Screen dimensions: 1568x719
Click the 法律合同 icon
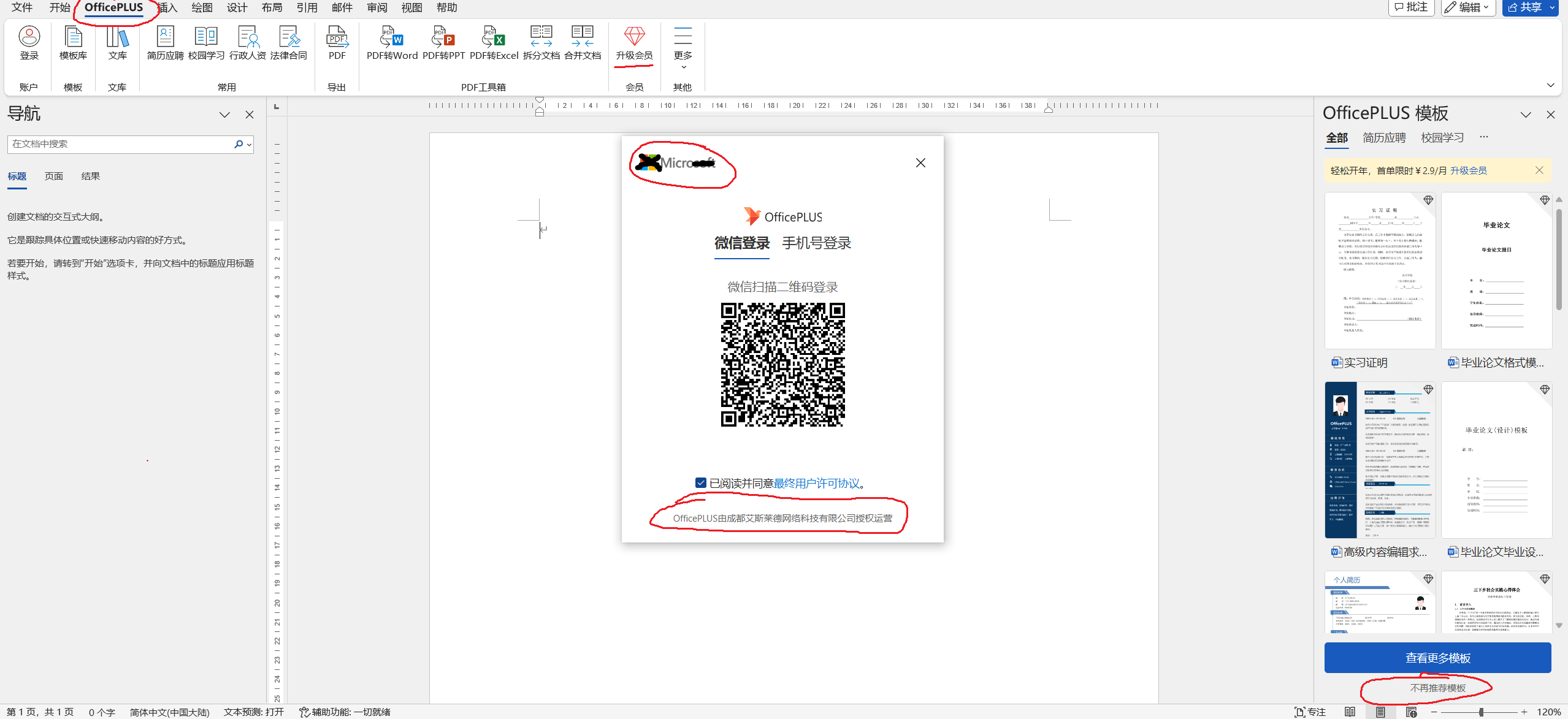pyautogui.click(x=288, y=37)
